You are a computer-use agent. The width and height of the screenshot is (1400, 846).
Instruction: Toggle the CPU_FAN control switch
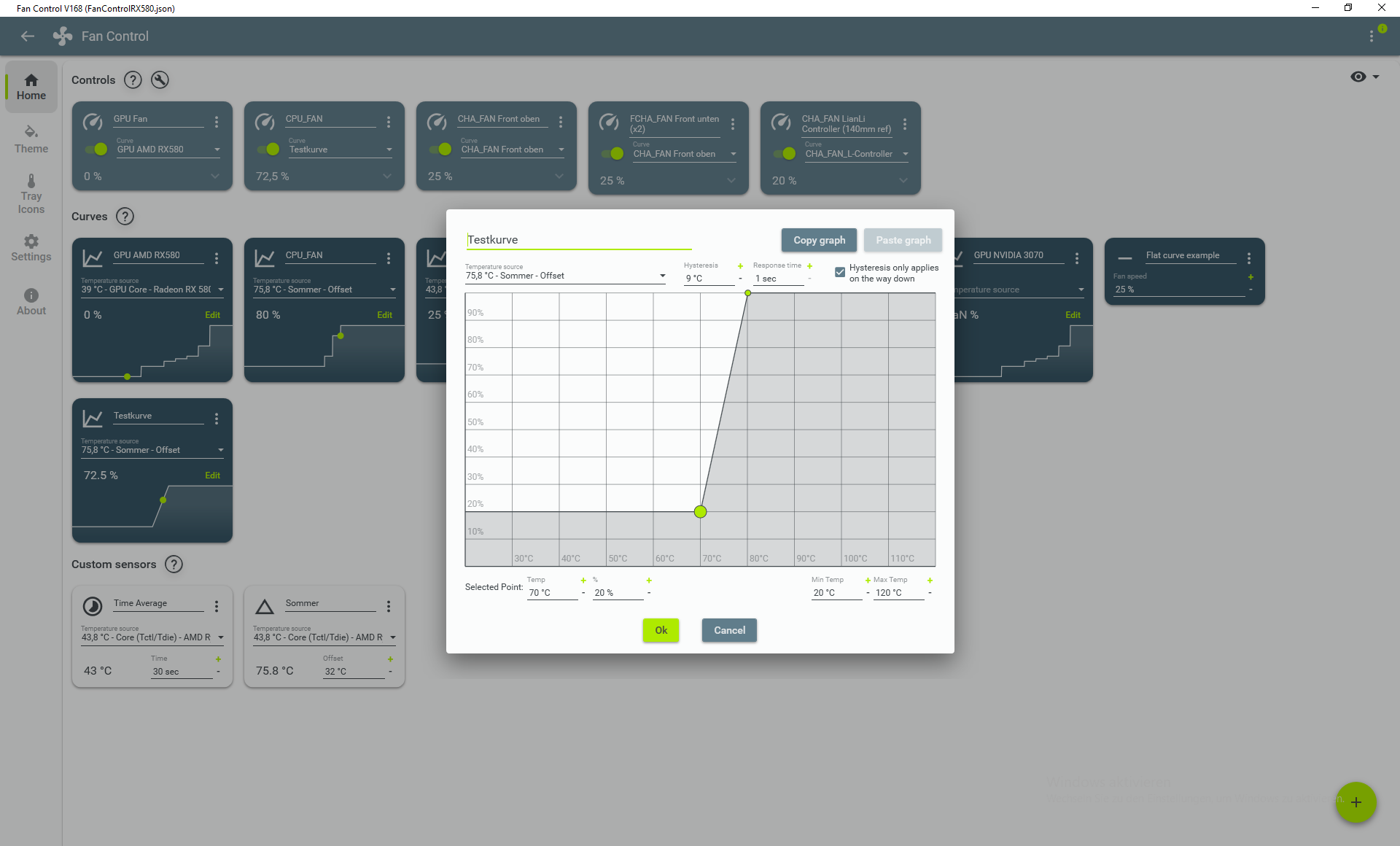coord(268,150)
